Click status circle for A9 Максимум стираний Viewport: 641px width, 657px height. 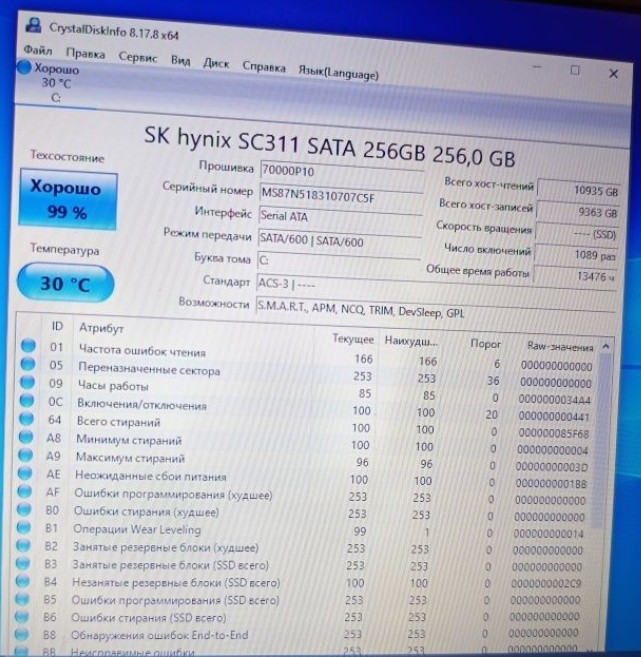point(26,454)
